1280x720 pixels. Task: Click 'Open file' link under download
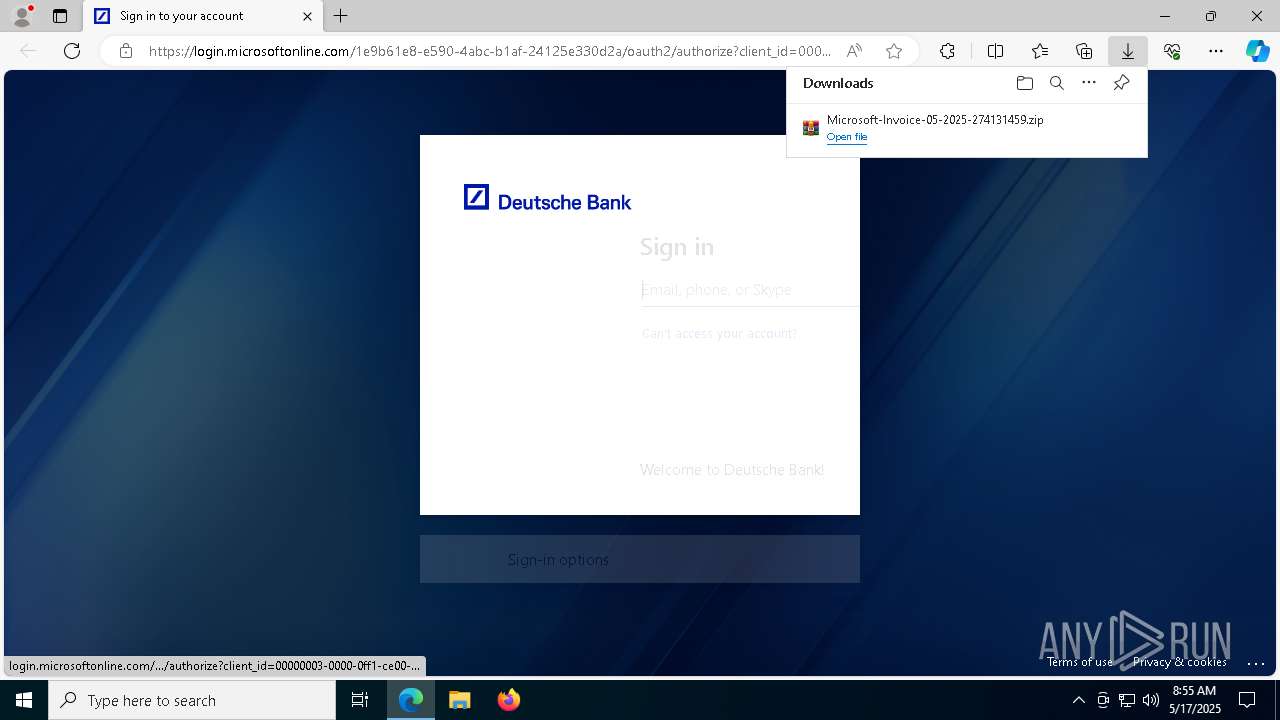[847, 137]
